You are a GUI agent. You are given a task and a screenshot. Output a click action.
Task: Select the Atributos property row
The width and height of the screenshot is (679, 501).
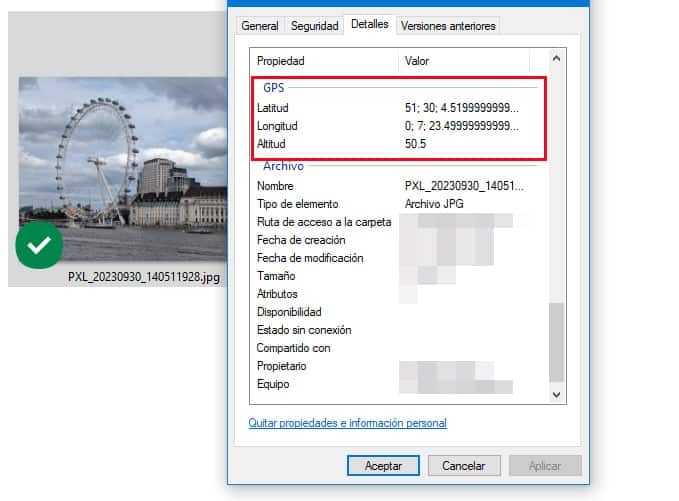(x=398, y=294)
